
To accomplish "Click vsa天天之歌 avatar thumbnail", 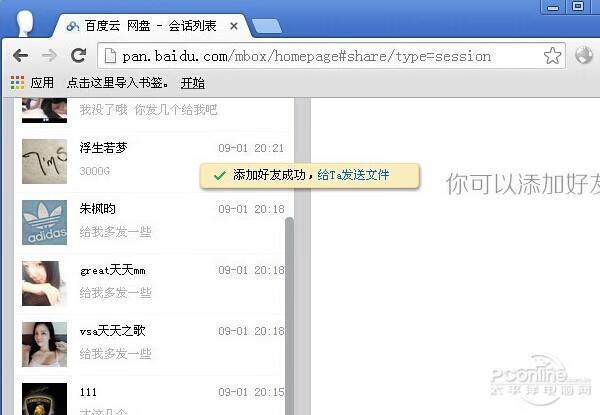I will pyautogui.click(x=44, y=344).
